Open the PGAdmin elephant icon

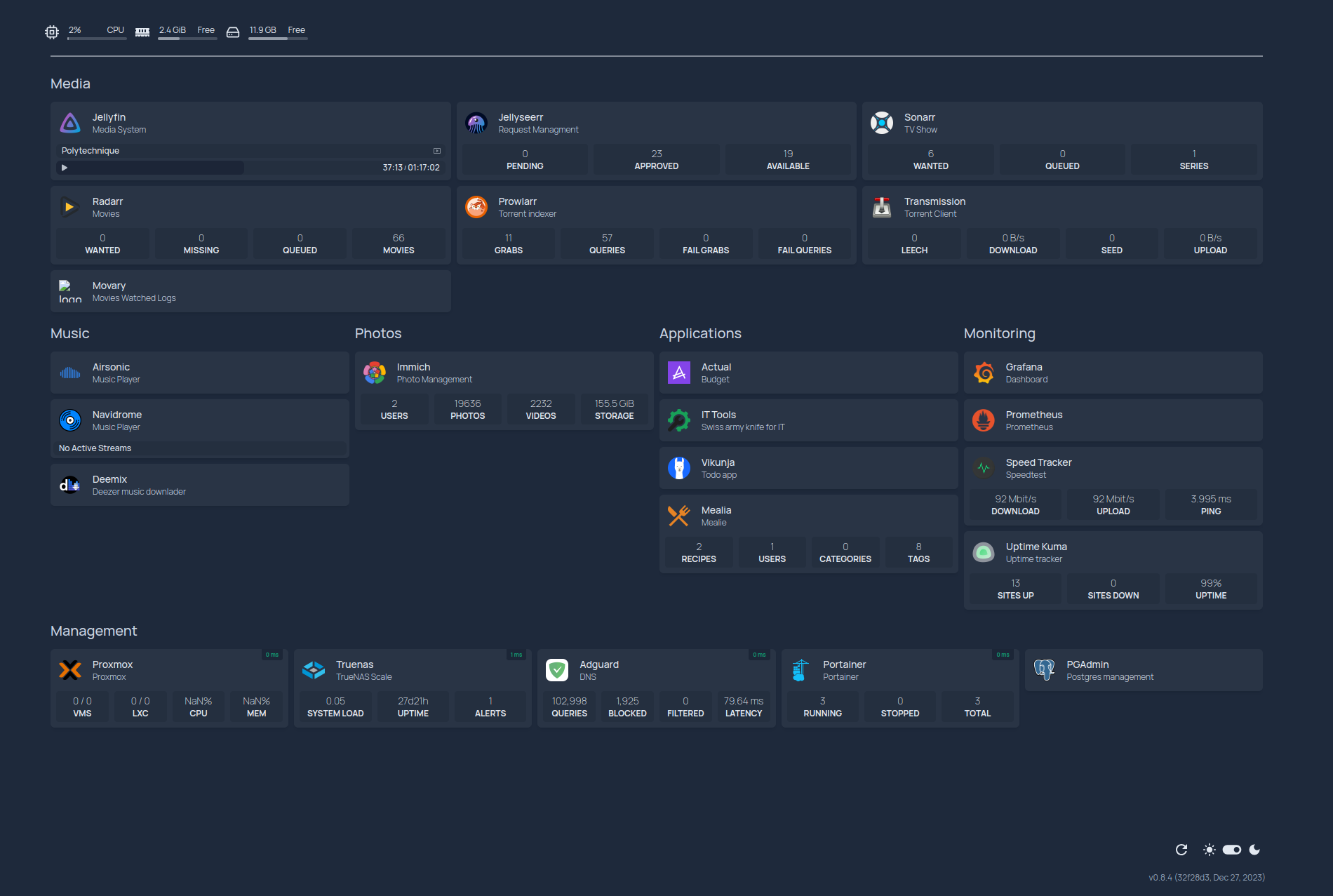tap(1045, 670)
